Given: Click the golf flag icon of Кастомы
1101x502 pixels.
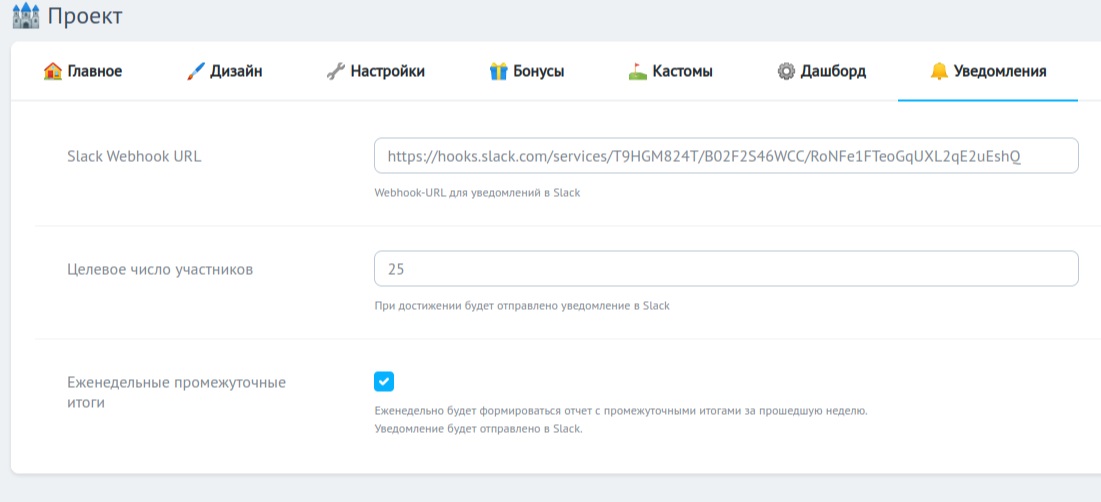Looking at the screenshot, I should point(638,71).
